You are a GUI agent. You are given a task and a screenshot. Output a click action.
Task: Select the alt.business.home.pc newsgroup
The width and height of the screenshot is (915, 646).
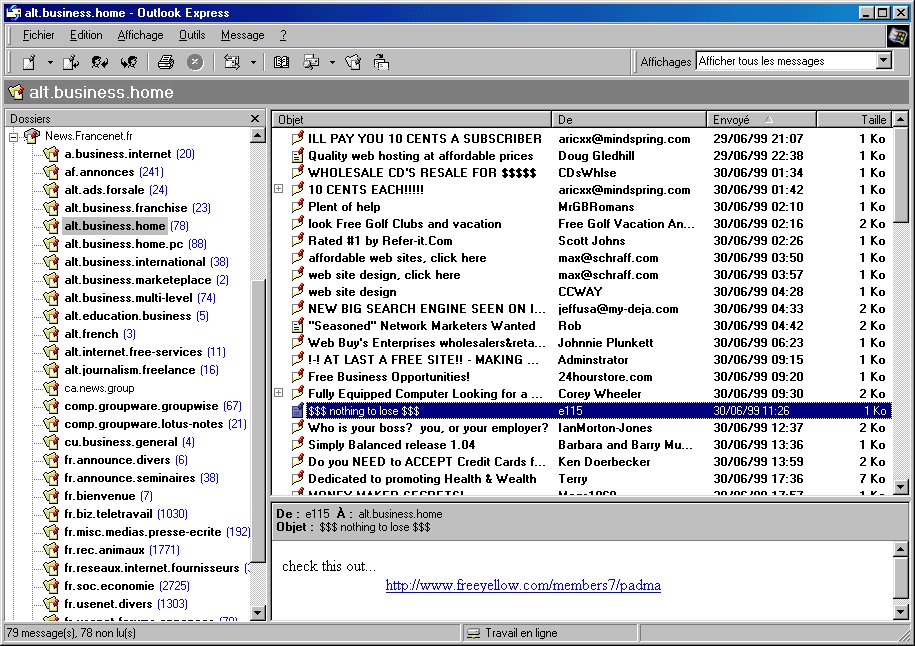124,244
